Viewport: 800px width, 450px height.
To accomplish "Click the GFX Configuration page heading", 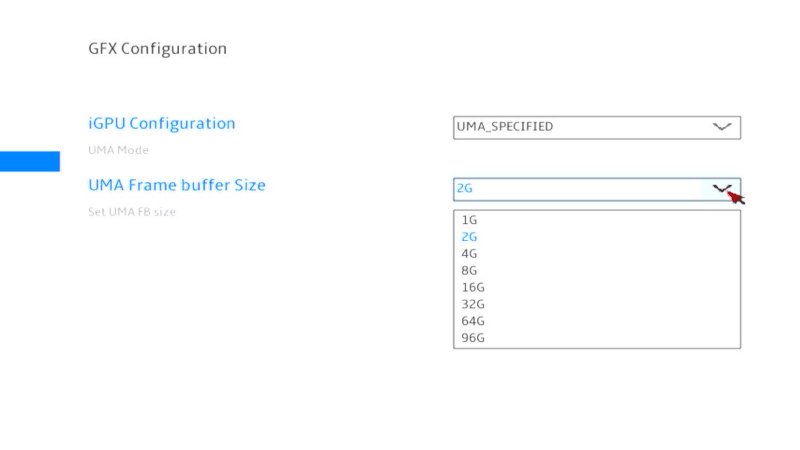I will 157,48.
